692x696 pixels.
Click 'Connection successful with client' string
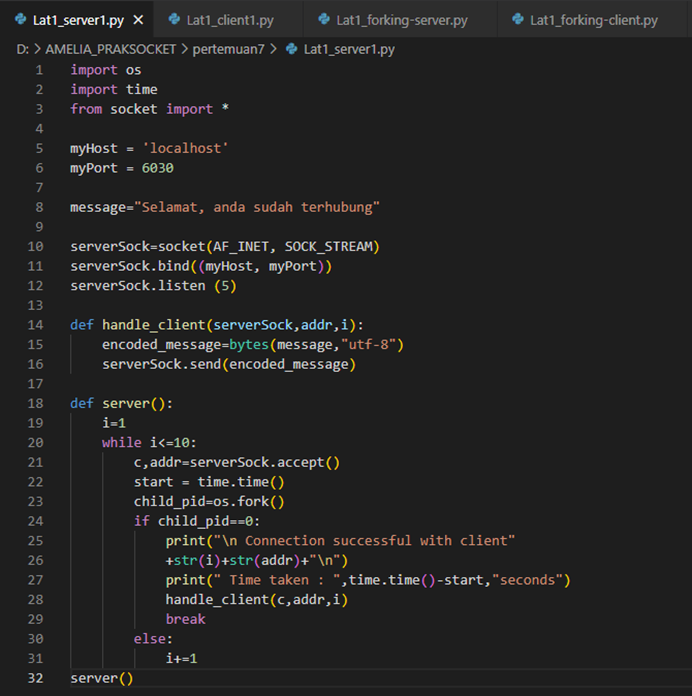(x=364, y=541)
